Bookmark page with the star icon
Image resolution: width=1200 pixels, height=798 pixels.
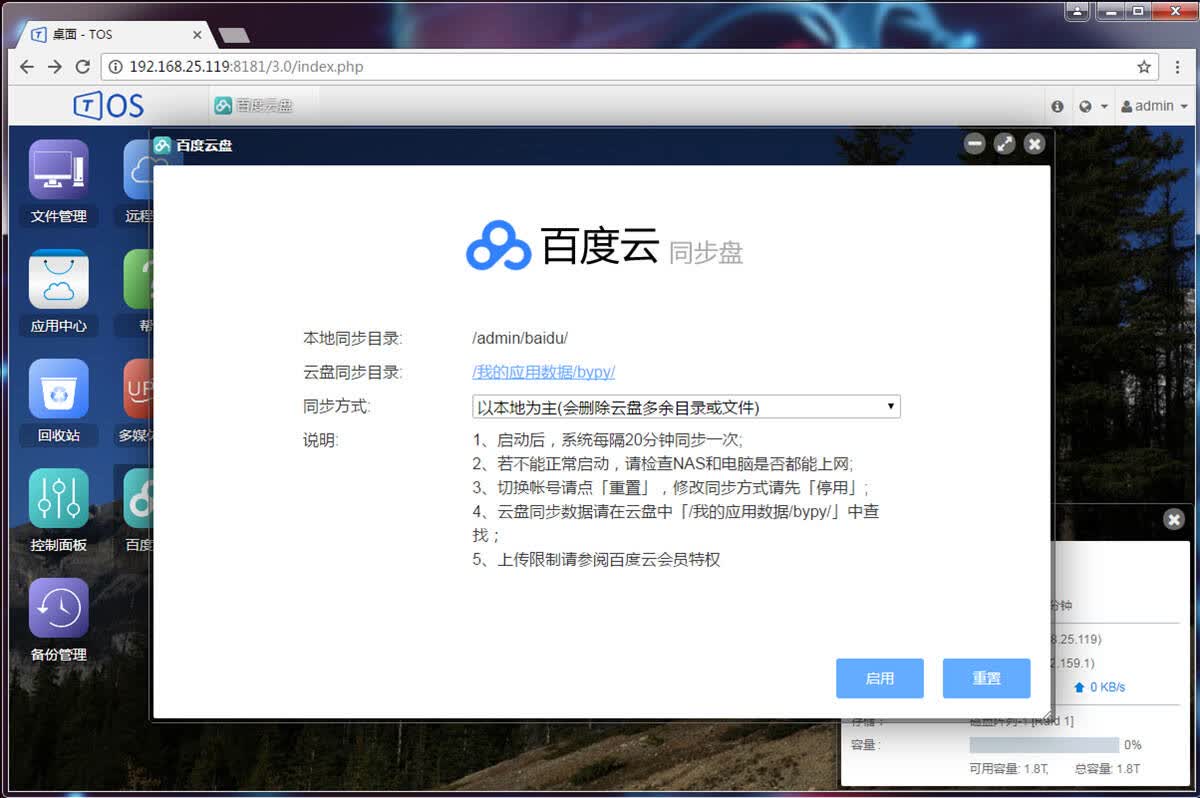click(x=1144, y=67)
